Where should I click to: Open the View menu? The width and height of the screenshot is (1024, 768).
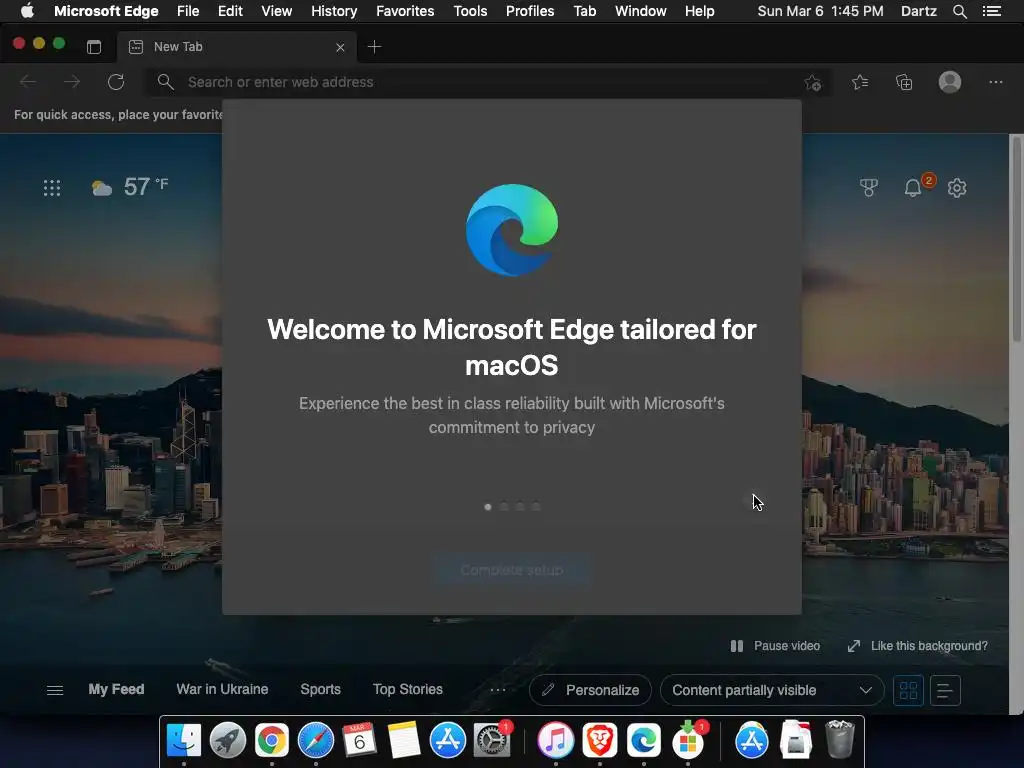pyautogui.click(x=277, y=11)
